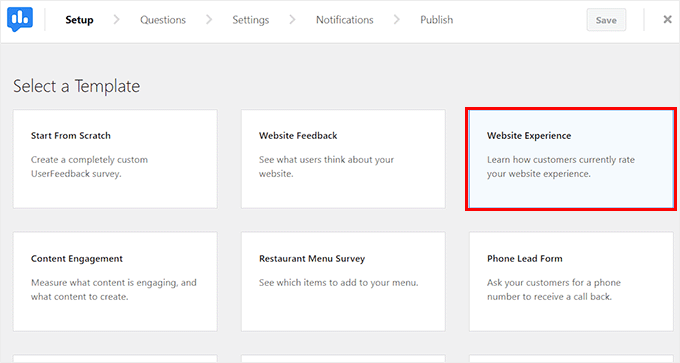
Task: Jump to the Publish step
Action: (x=436, y=20)
